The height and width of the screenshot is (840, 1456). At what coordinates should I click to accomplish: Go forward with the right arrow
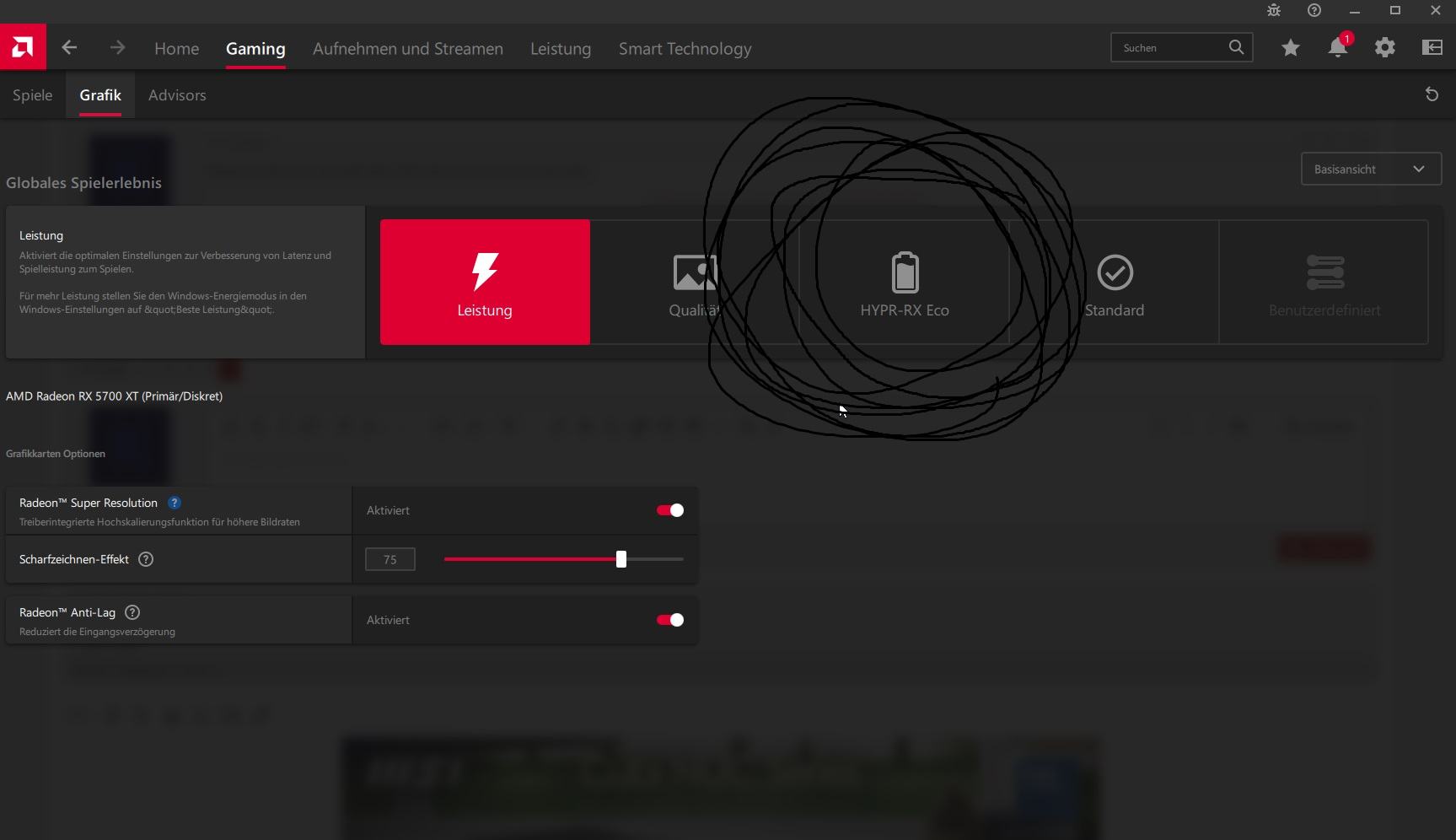point(117,48)
